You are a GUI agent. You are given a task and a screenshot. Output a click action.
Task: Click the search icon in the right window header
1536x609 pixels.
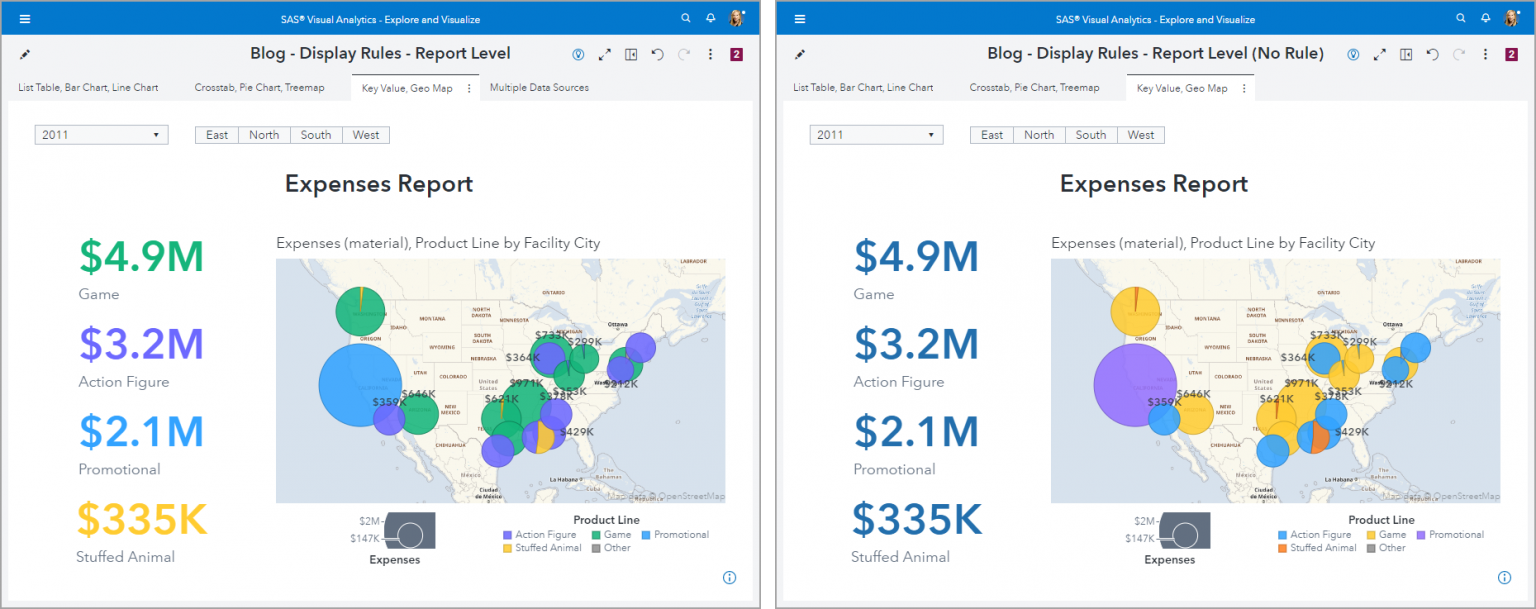click(x=1460, y=19)
